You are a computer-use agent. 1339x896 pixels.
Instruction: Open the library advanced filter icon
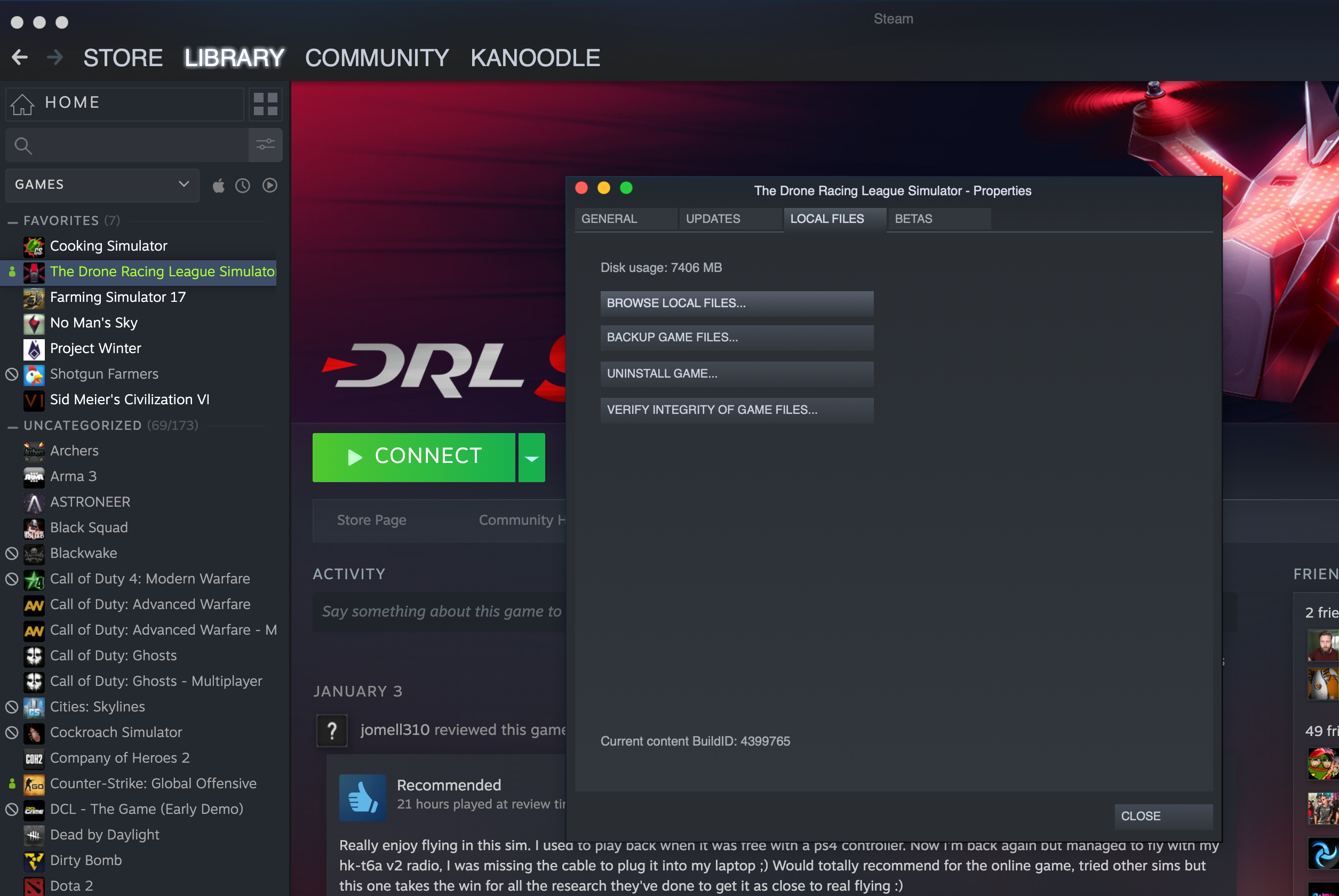click(x=265, y=145)
